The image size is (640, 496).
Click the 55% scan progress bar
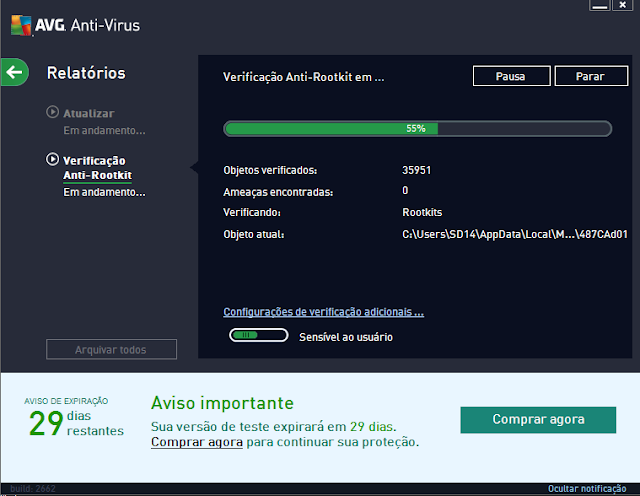(417, 129)
